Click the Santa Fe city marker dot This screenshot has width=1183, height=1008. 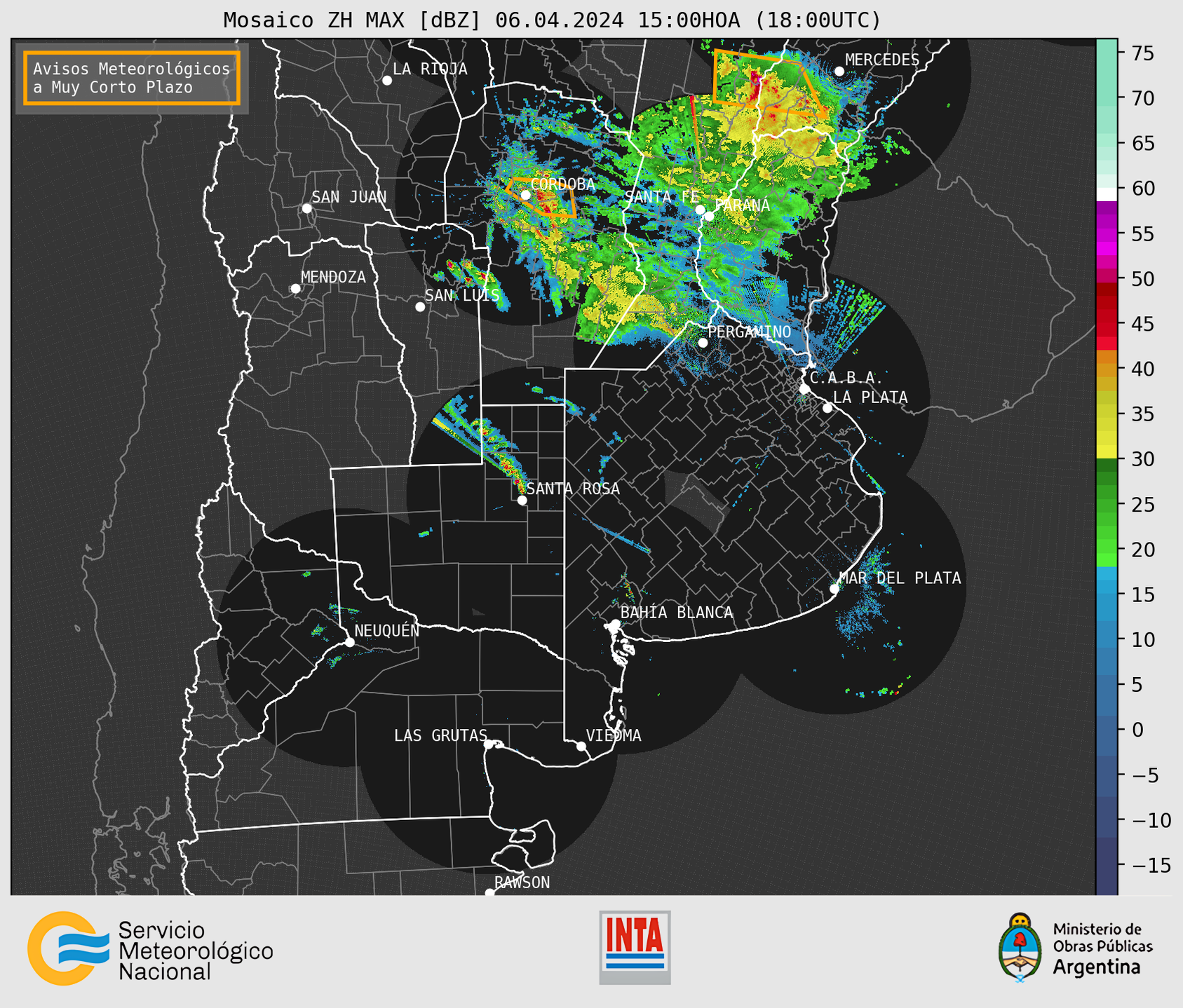click(x=700, y=210)
